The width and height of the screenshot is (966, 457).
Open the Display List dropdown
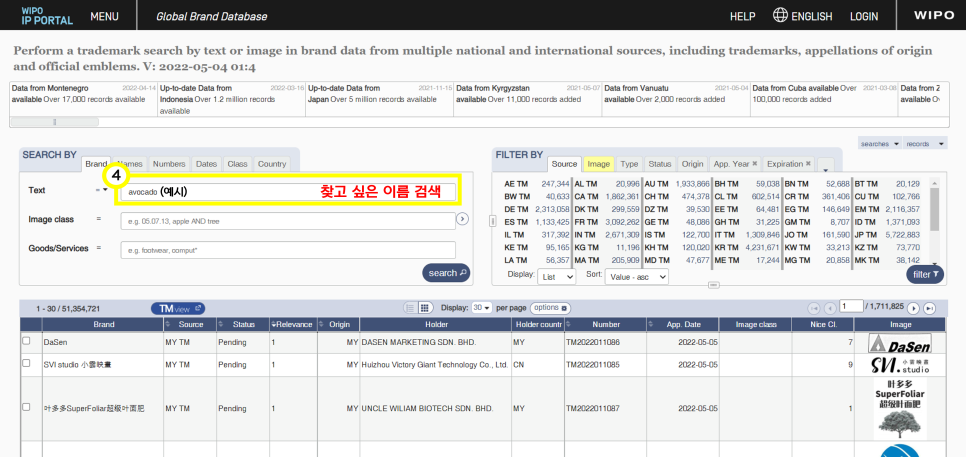click(x=556, y=277)
